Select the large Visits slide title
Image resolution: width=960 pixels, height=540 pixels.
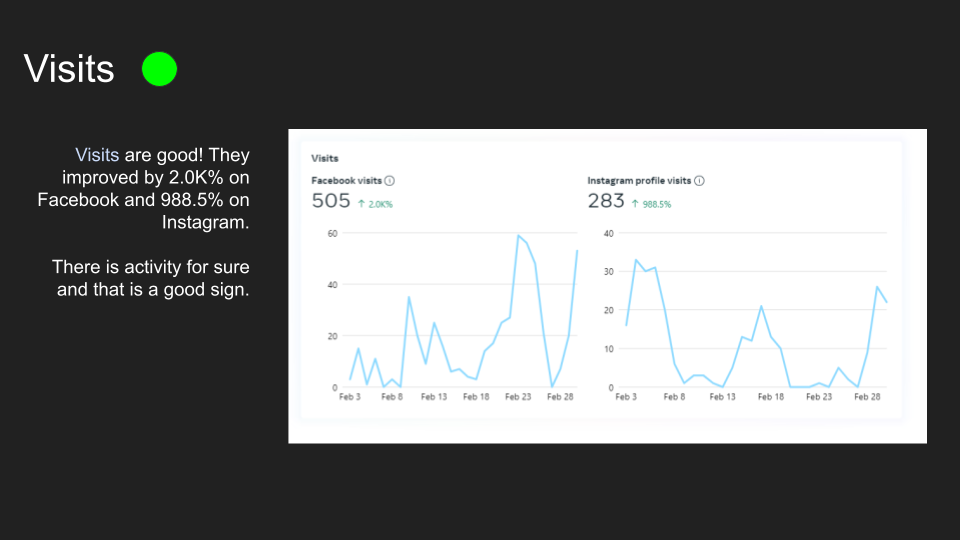click(69, 69)
